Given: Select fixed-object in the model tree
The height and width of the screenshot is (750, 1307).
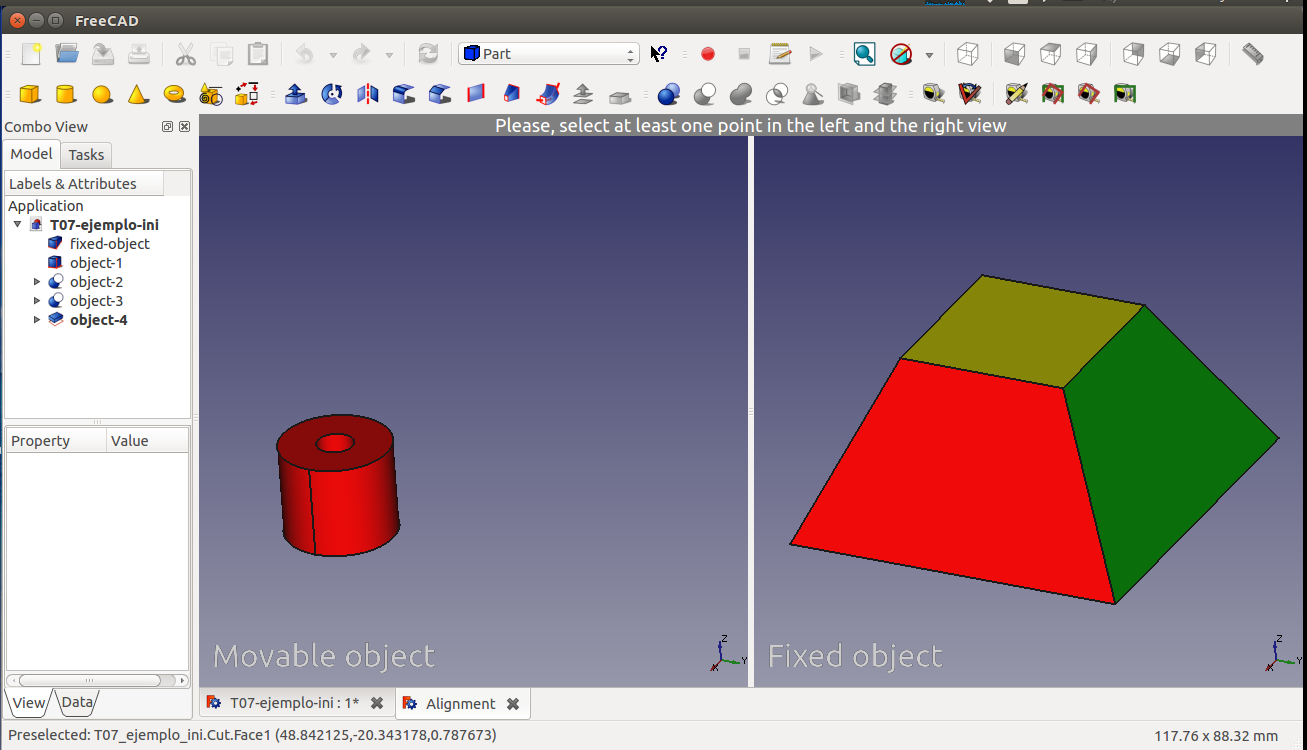Looking at the screenshot, I should pos(109,244).
